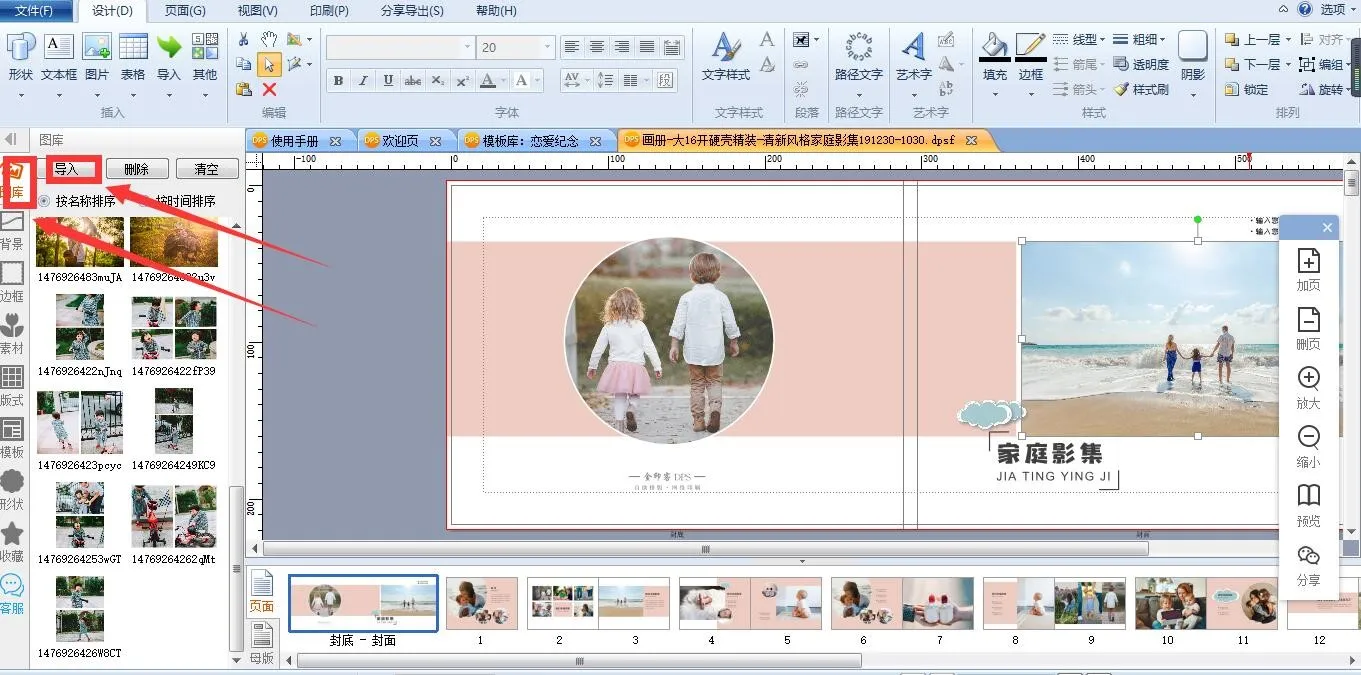1361x675 pixels.
Task: Toggle underline text formatting
Action: 387,81
